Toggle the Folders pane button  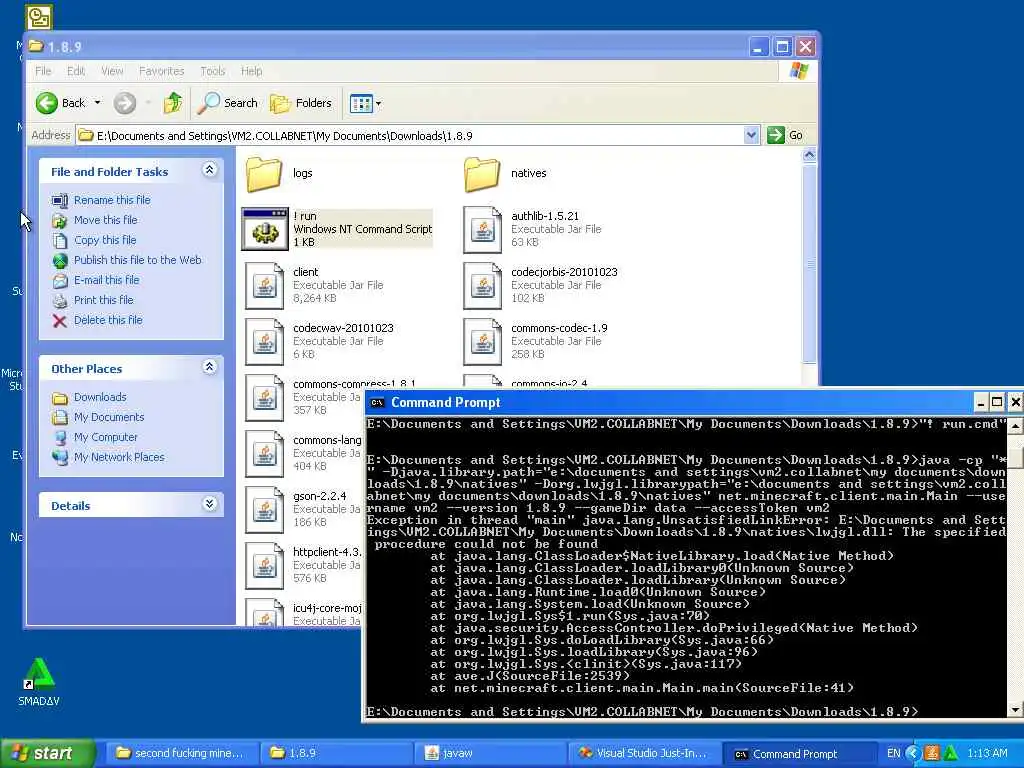pos(301,103)
